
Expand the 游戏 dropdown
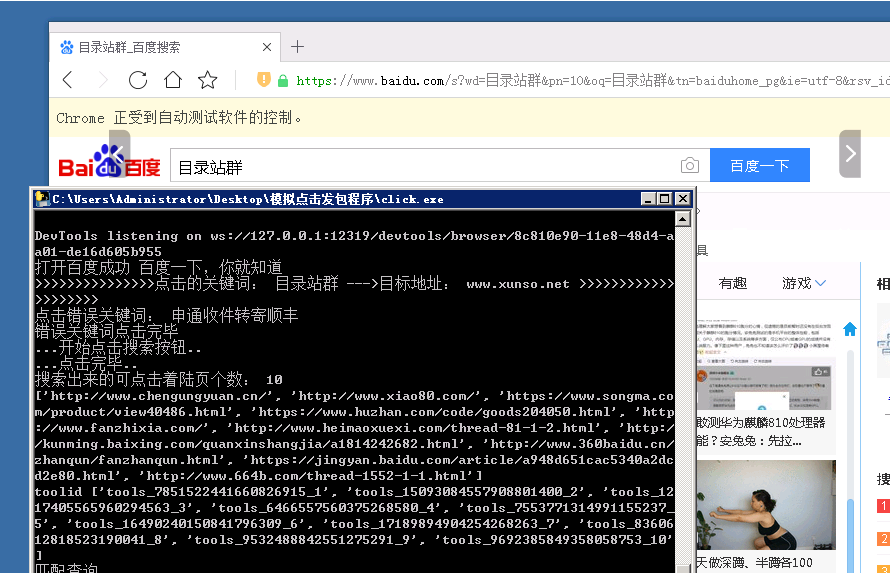pyautogui.click(x=804, y=283)
